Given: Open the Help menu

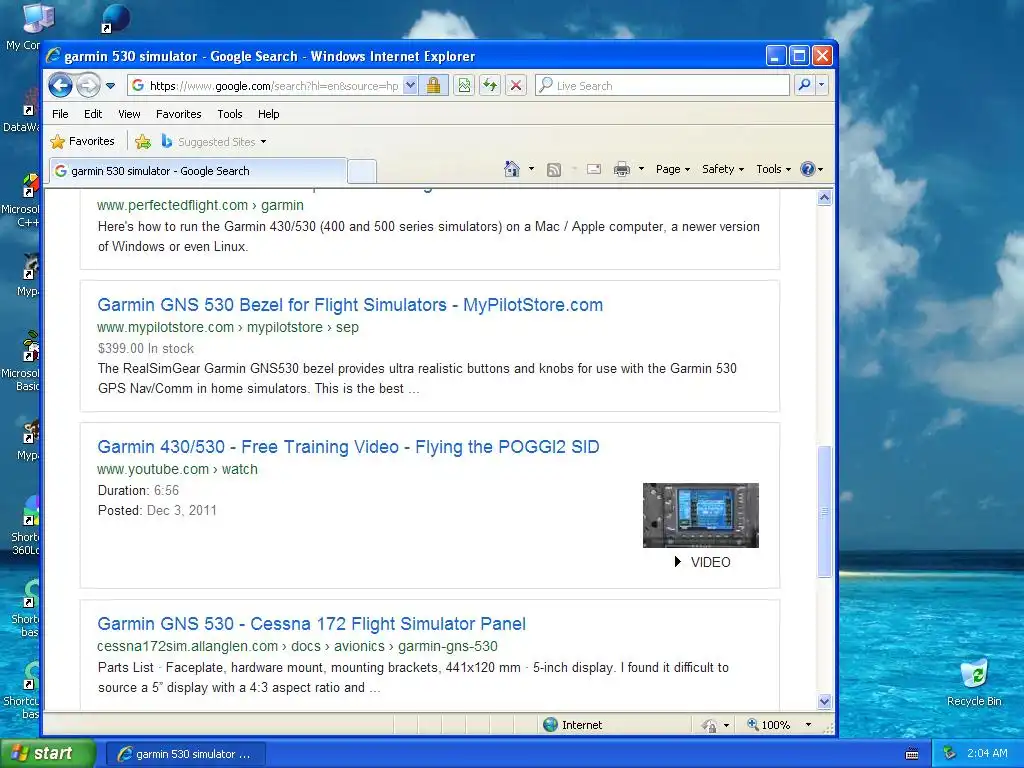Looking at the screenshot, I should click(x=268, y=114).
